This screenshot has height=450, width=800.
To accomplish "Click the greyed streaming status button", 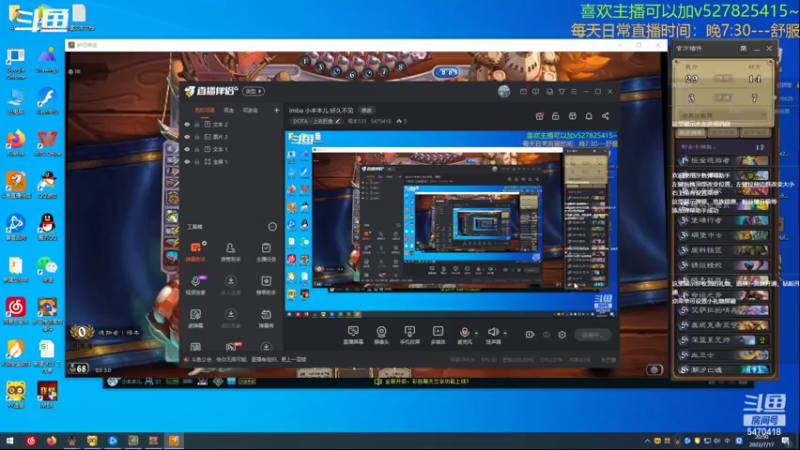I will [593, 335].
